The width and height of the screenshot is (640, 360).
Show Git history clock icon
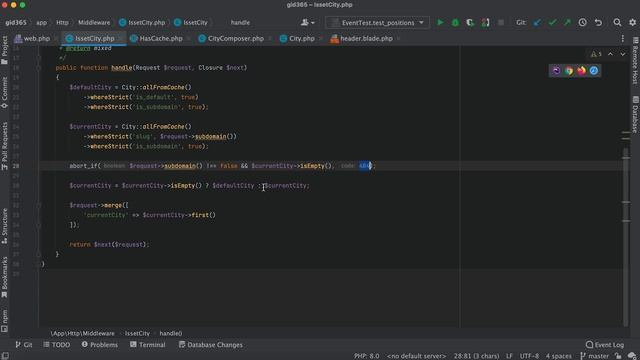582,22
